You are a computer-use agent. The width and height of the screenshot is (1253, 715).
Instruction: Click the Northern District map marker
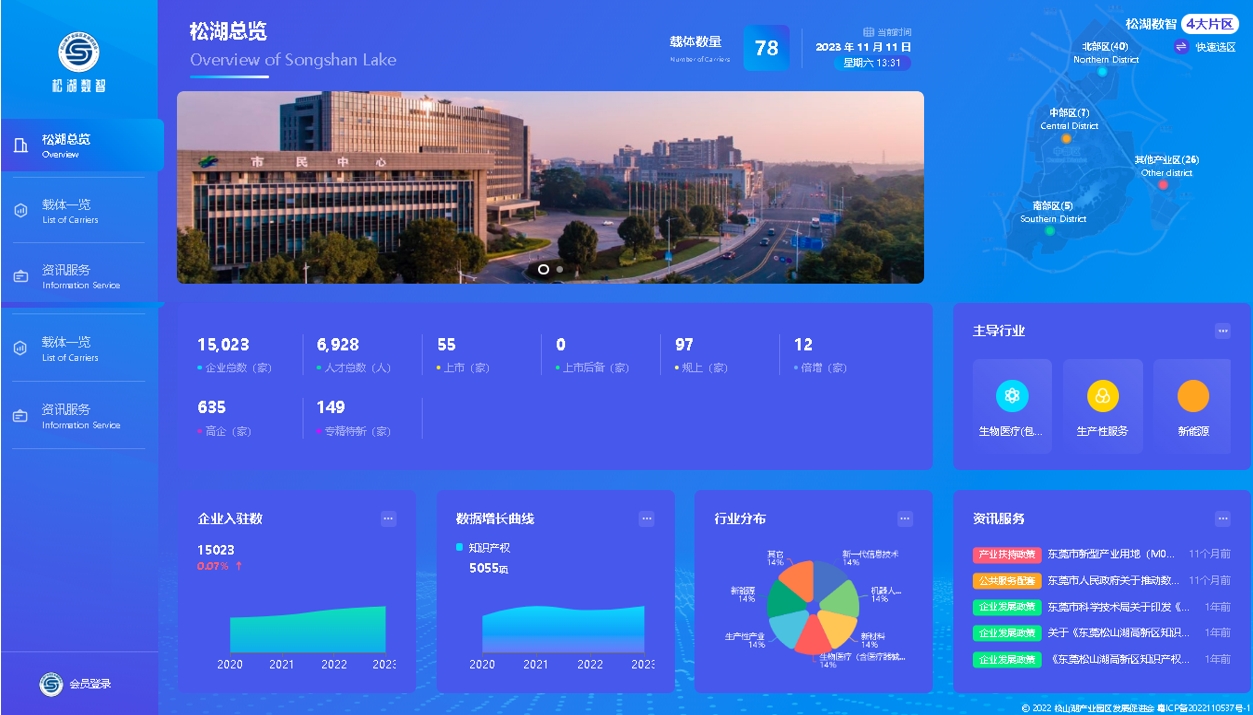[x=1103, y=72]
